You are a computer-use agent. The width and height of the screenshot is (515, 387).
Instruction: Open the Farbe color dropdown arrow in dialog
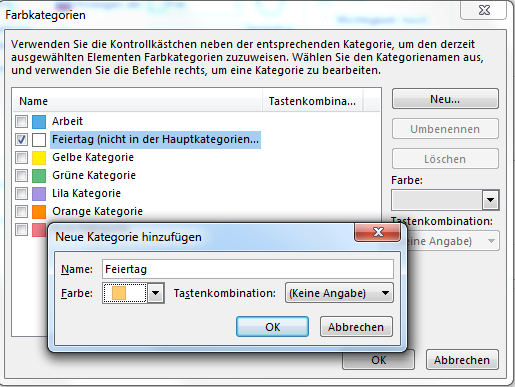pyautogui.click(x=156, y=293)
